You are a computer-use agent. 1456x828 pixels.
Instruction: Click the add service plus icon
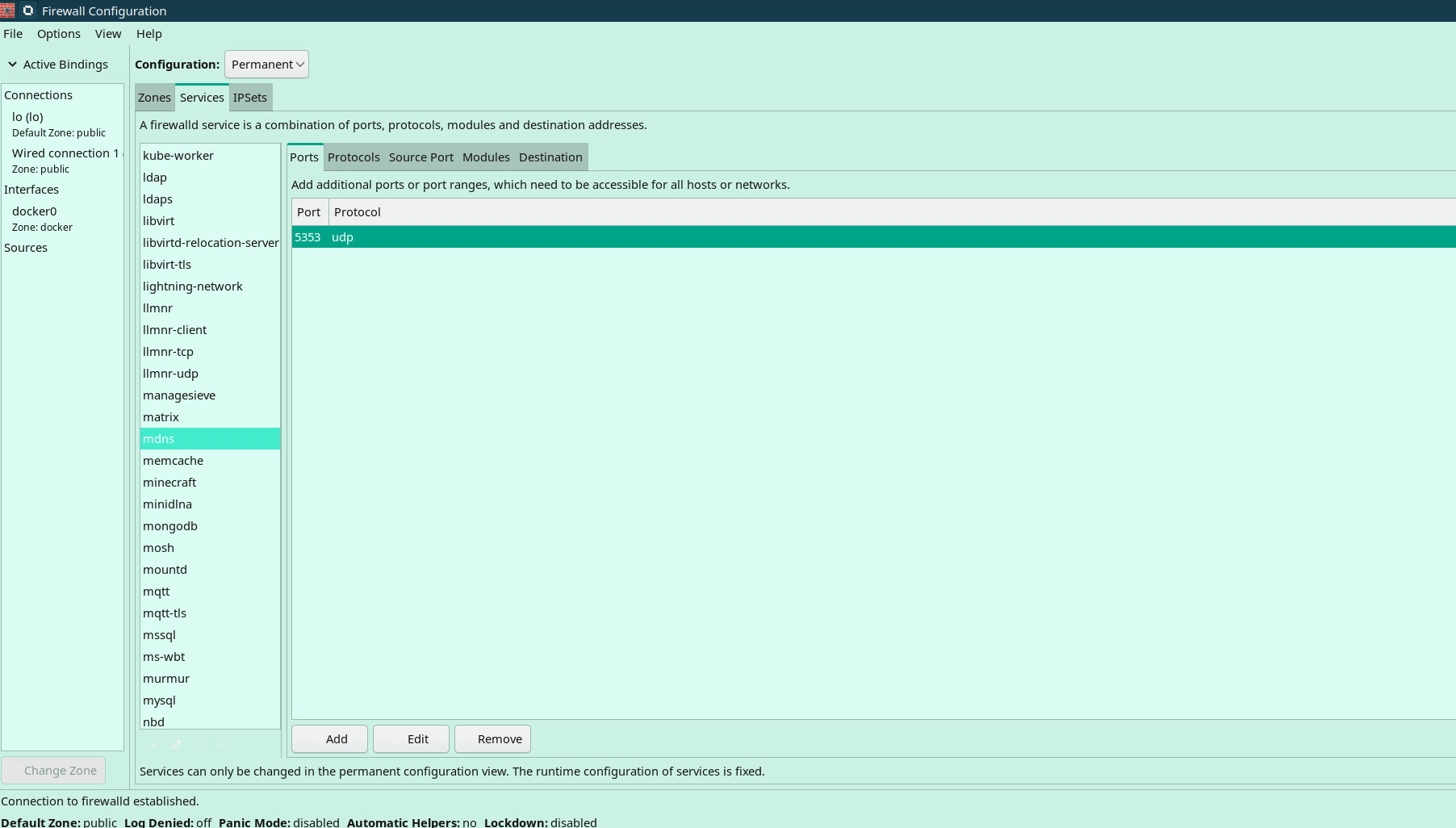click(x=153, y=744)
